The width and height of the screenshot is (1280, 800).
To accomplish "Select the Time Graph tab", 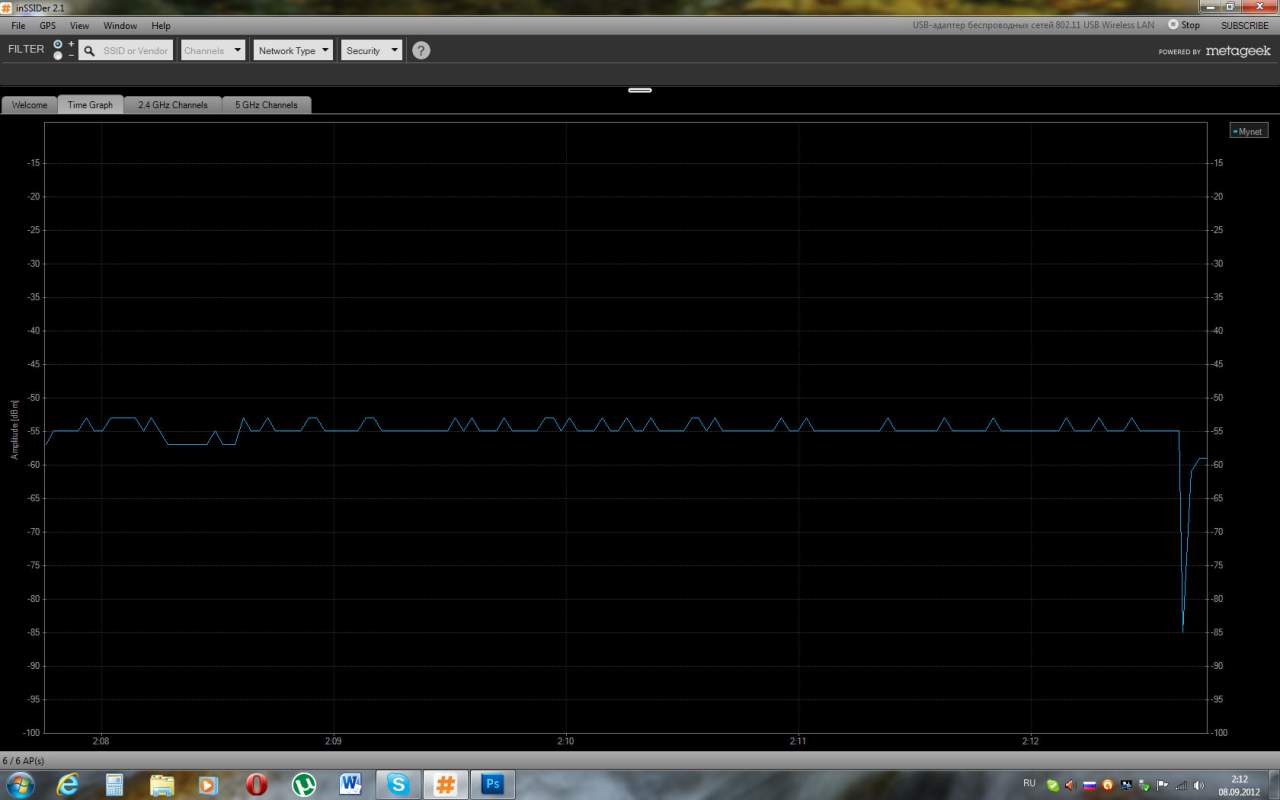I will [x=90, y=105].
